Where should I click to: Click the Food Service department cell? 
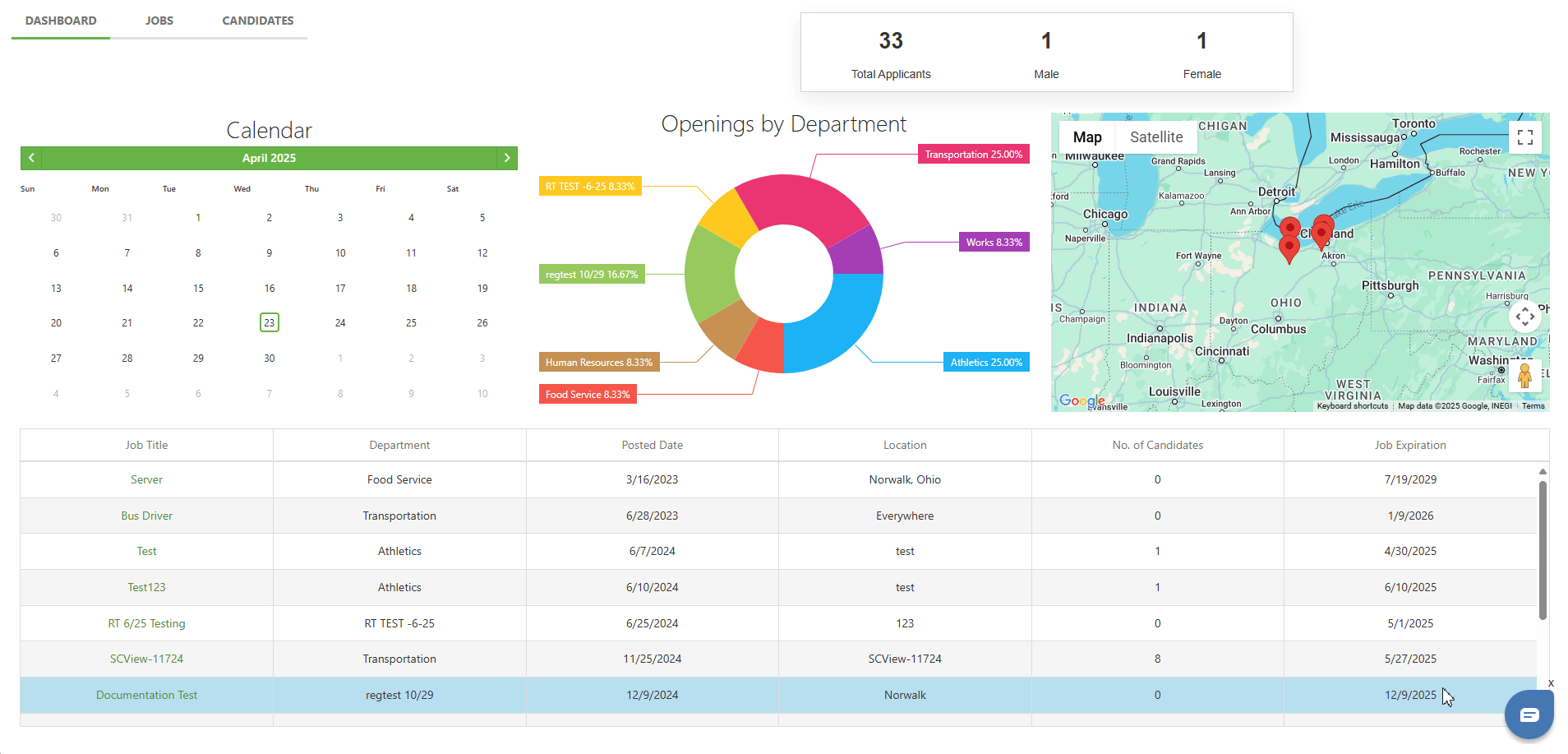tap(399, 479)
